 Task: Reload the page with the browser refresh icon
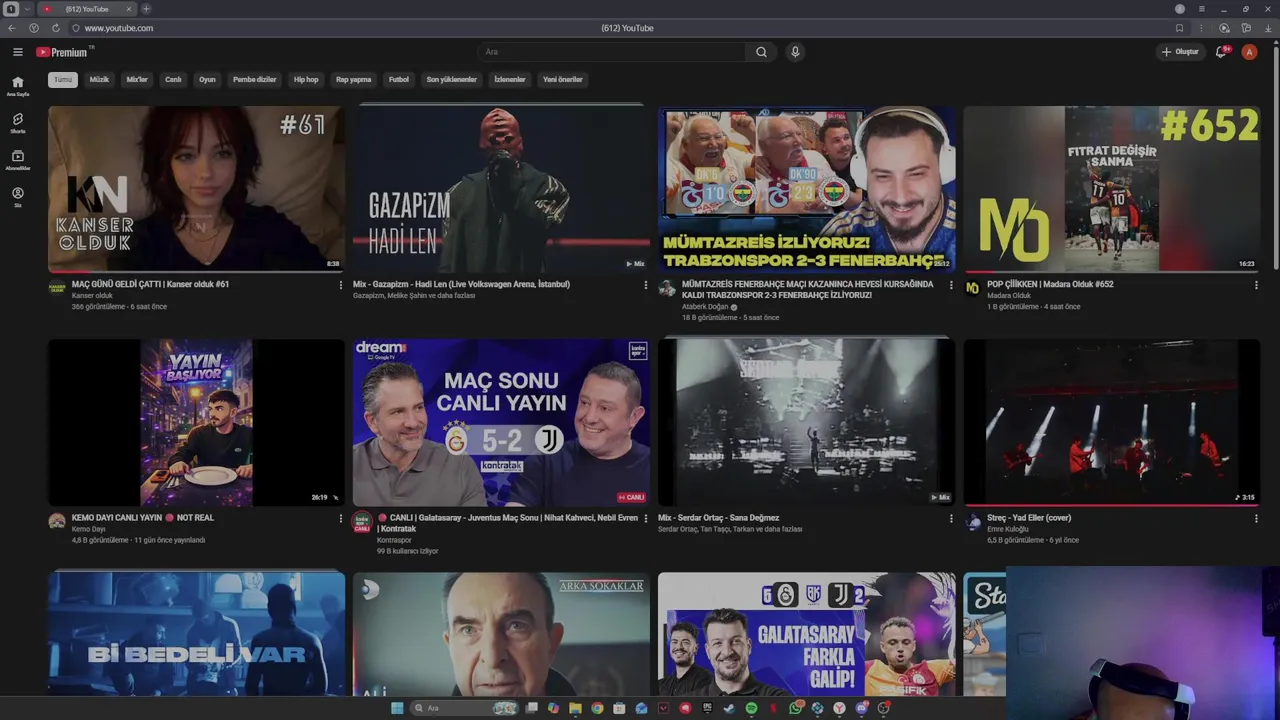55,28
